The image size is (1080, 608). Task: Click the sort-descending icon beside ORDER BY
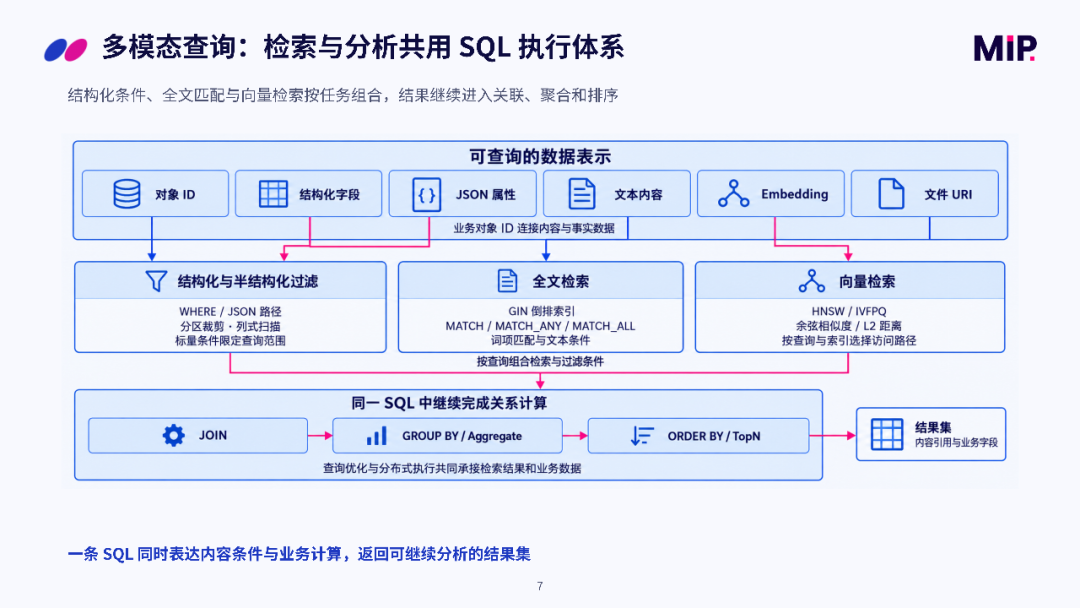pos(642,436)
